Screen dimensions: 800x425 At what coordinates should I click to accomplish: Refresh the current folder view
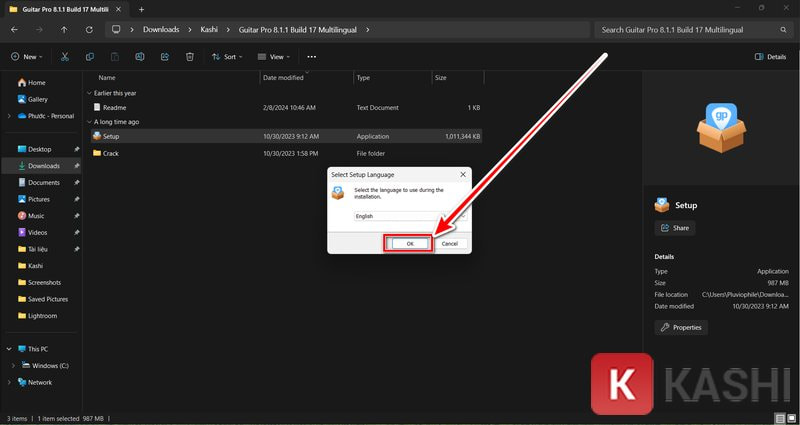pyautogui.click(x=88, y=30)
